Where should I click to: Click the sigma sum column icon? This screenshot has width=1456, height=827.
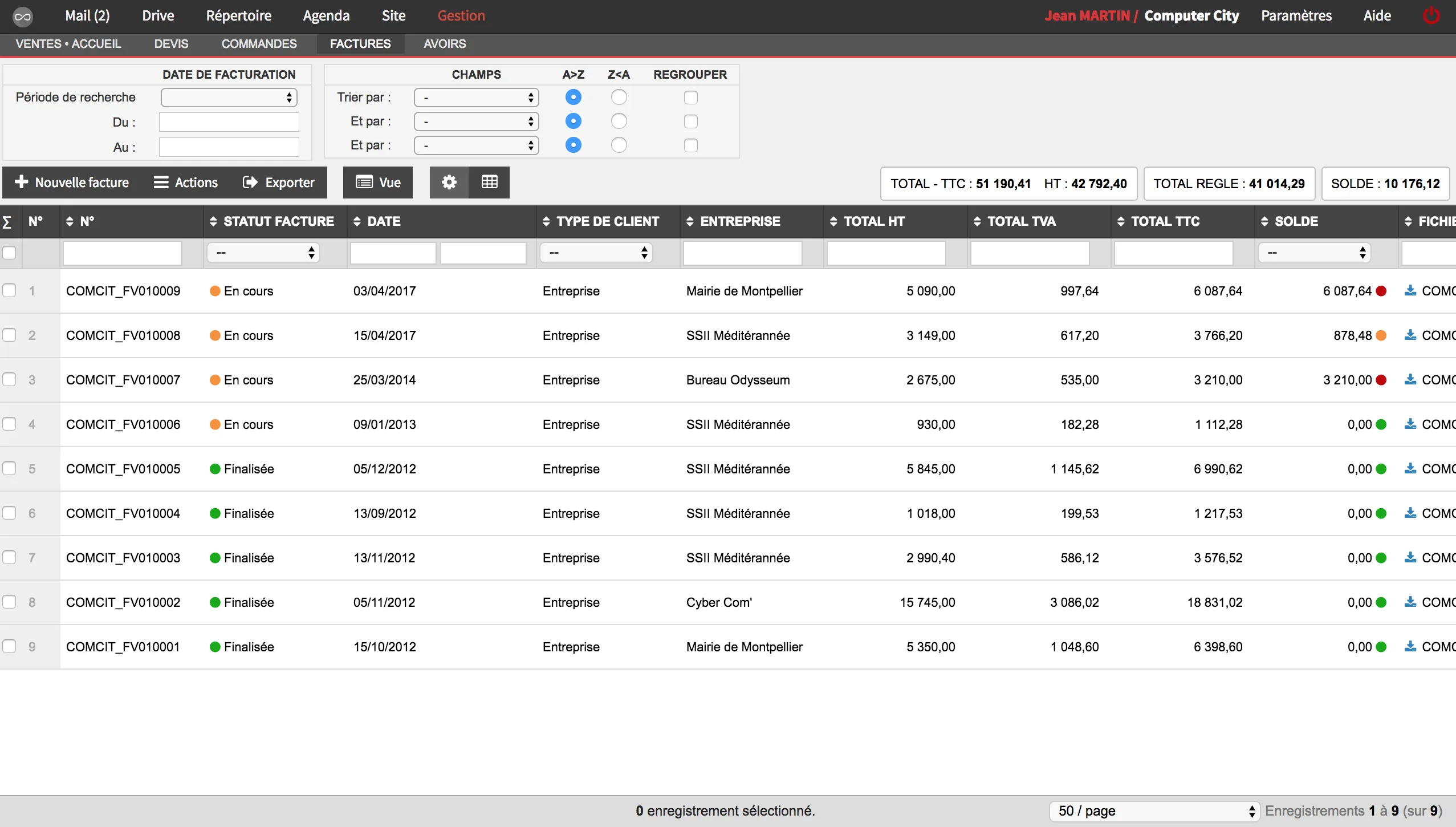(7, 222)
